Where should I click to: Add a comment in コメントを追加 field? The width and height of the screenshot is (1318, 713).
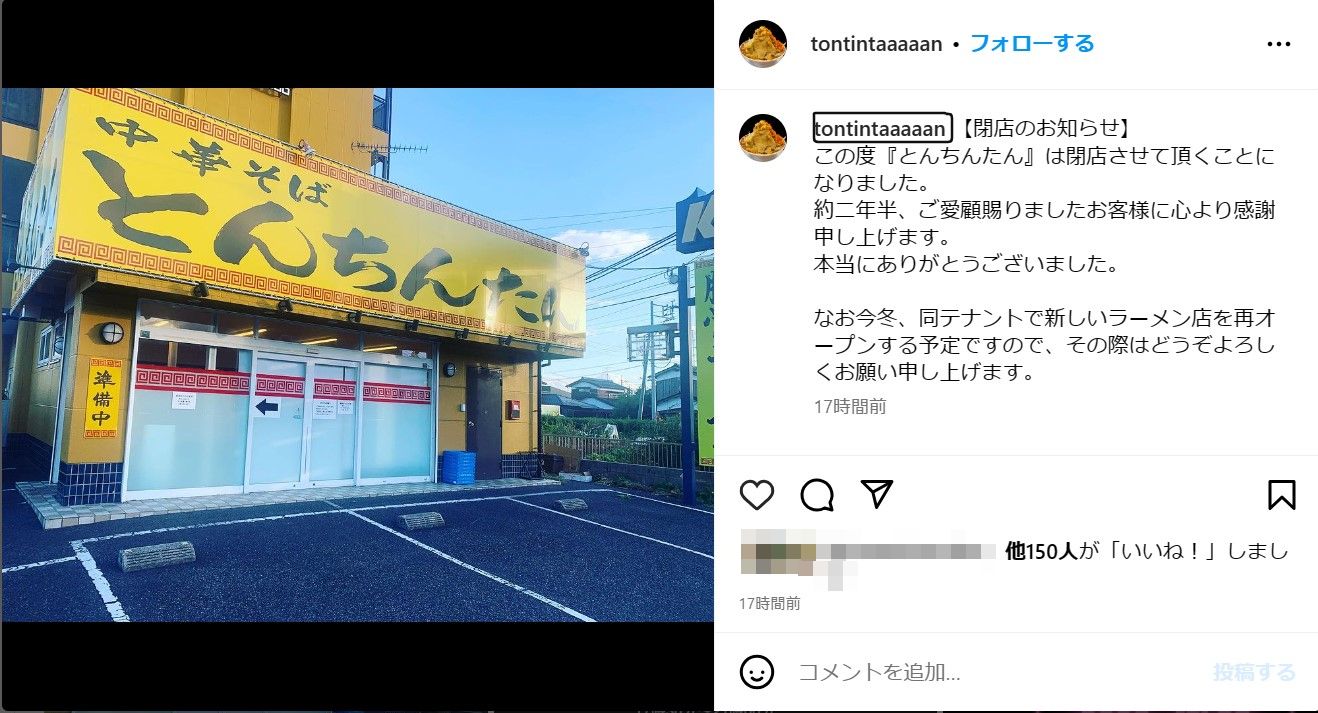990,673
